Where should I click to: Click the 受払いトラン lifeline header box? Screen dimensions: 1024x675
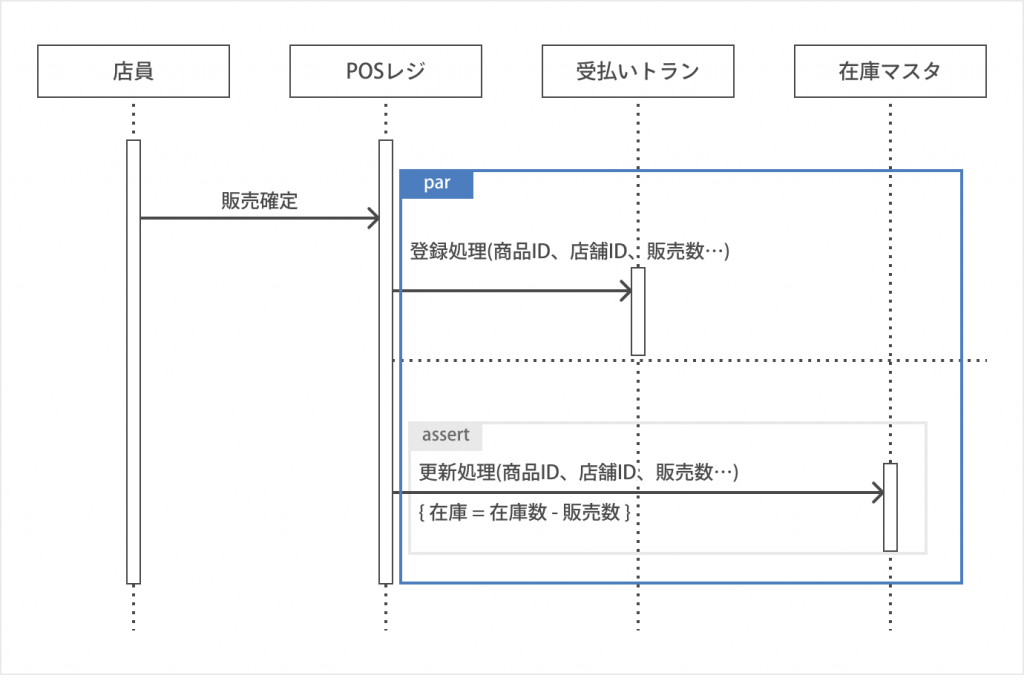pyautogui.click(x=637, y=71)
